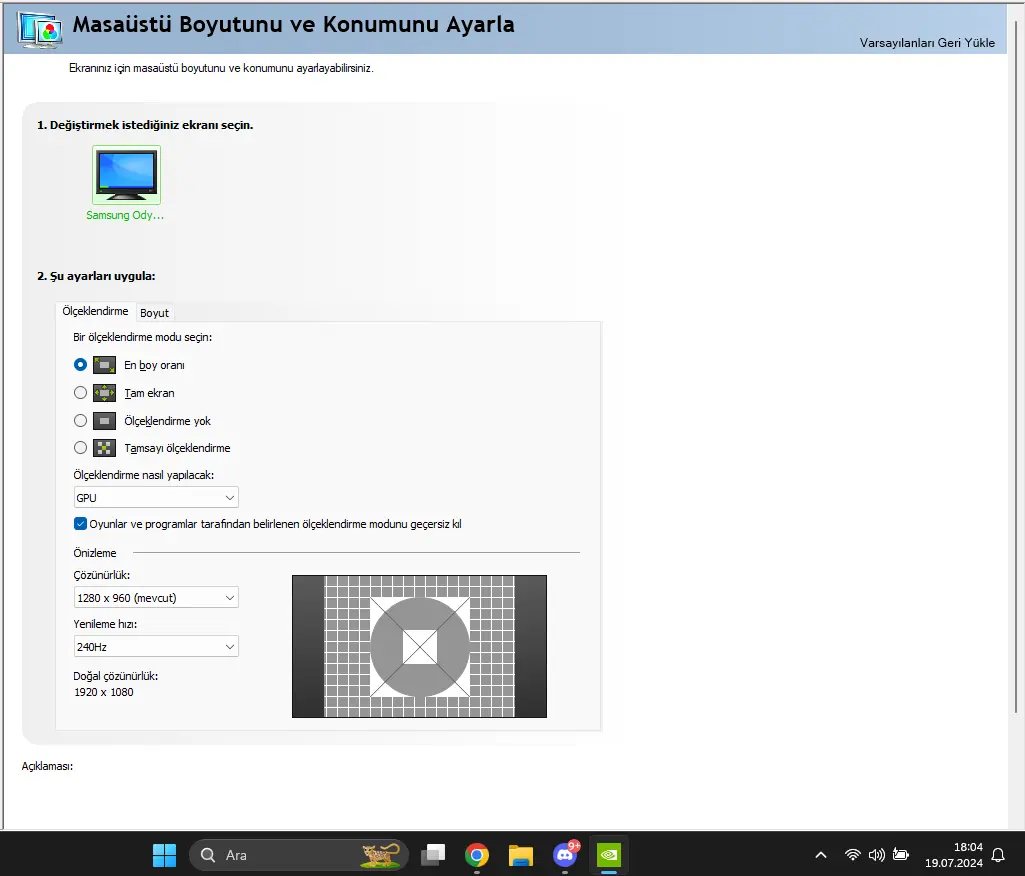Open the Windows Start menu
This screenshot has height=876, width=1025.
pos(164,855)
